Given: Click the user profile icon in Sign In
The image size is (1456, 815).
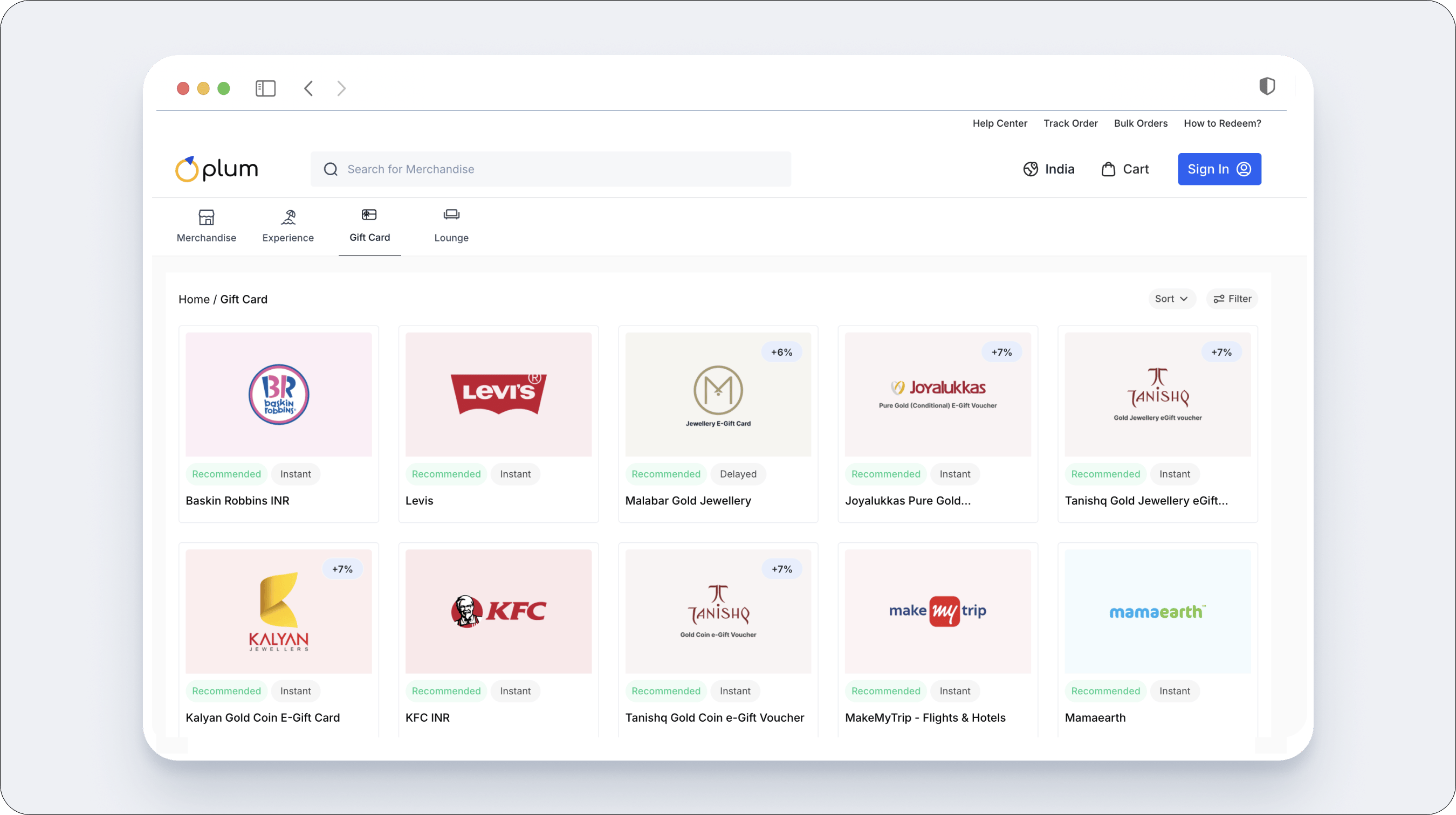Looking at the screenshot, I should [1244, 169].
